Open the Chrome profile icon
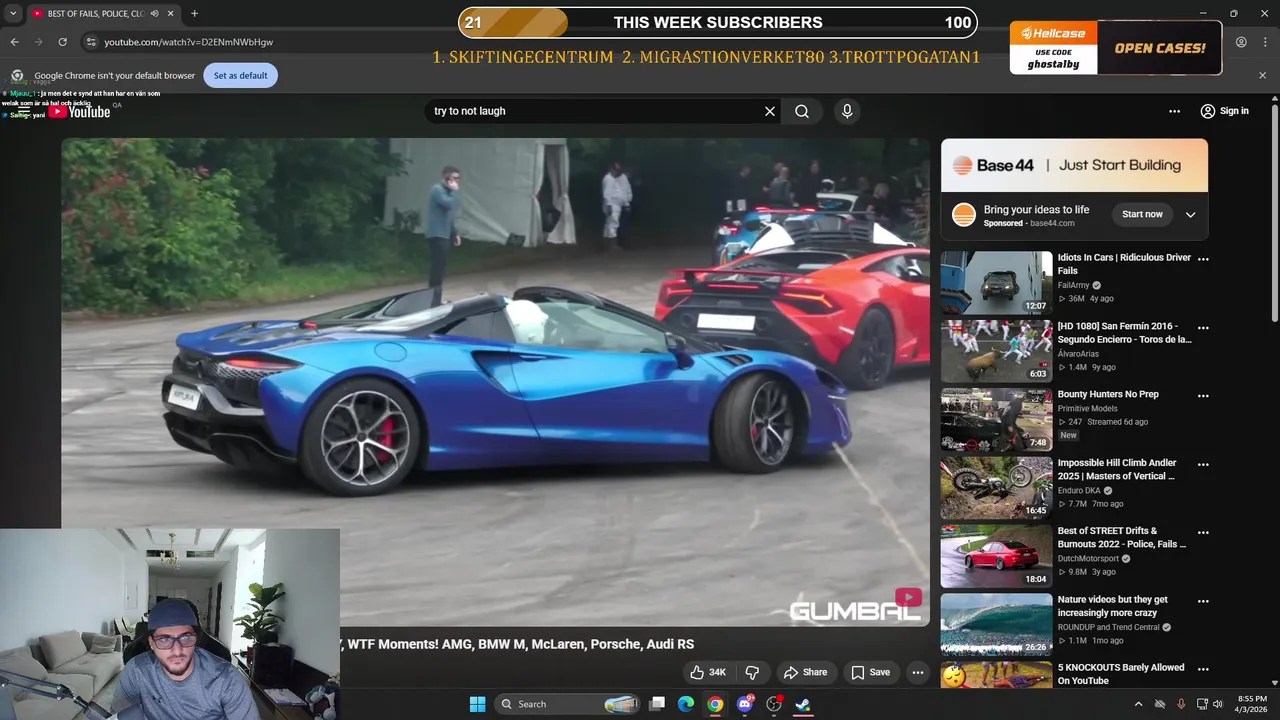 click(x=1241, y=42)
